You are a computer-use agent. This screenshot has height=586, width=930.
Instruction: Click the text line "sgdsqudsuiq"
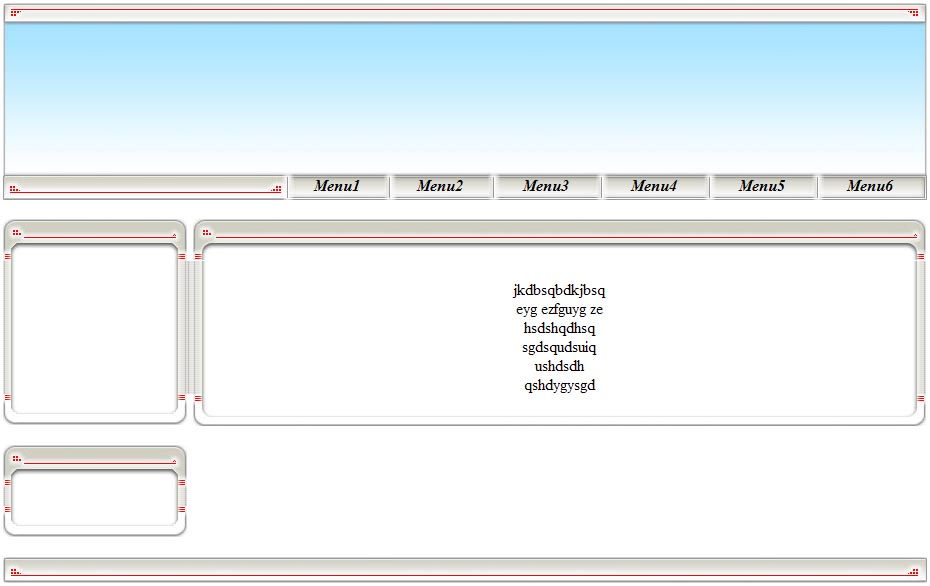[x=559, y=348]
